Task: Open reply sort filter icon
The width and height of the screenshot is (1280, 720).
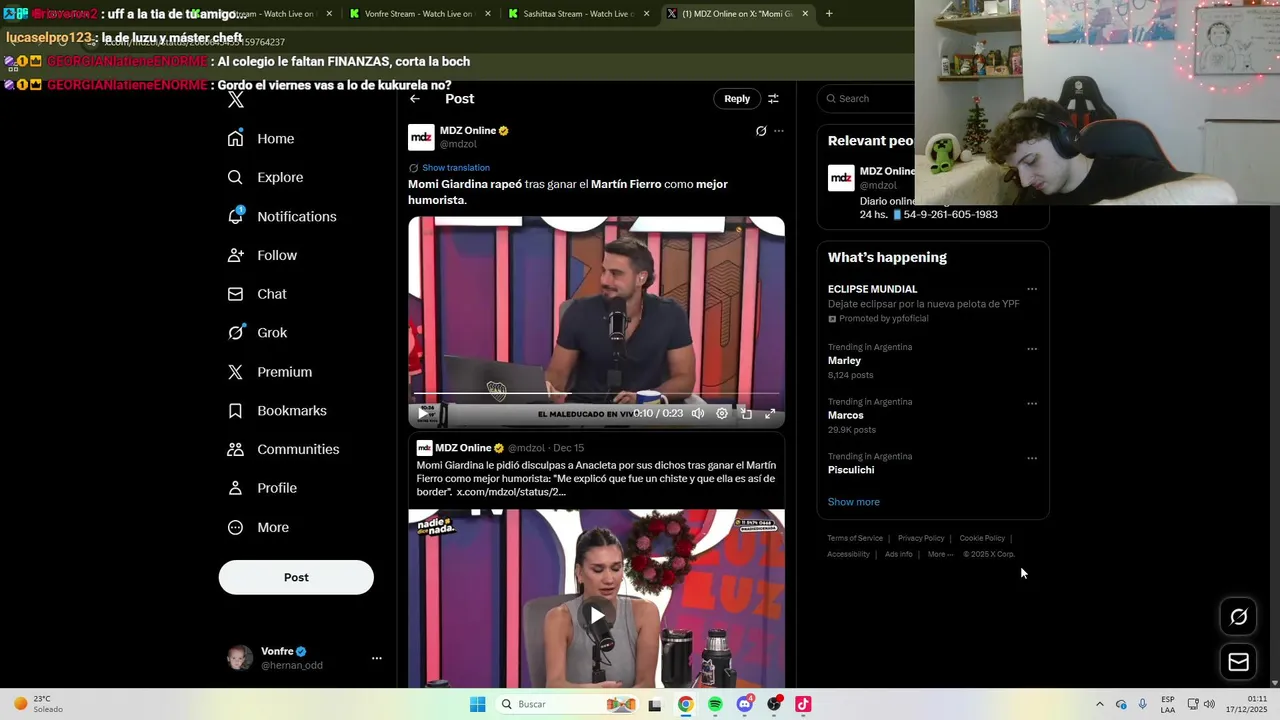Action: click(x=773, y=98)
